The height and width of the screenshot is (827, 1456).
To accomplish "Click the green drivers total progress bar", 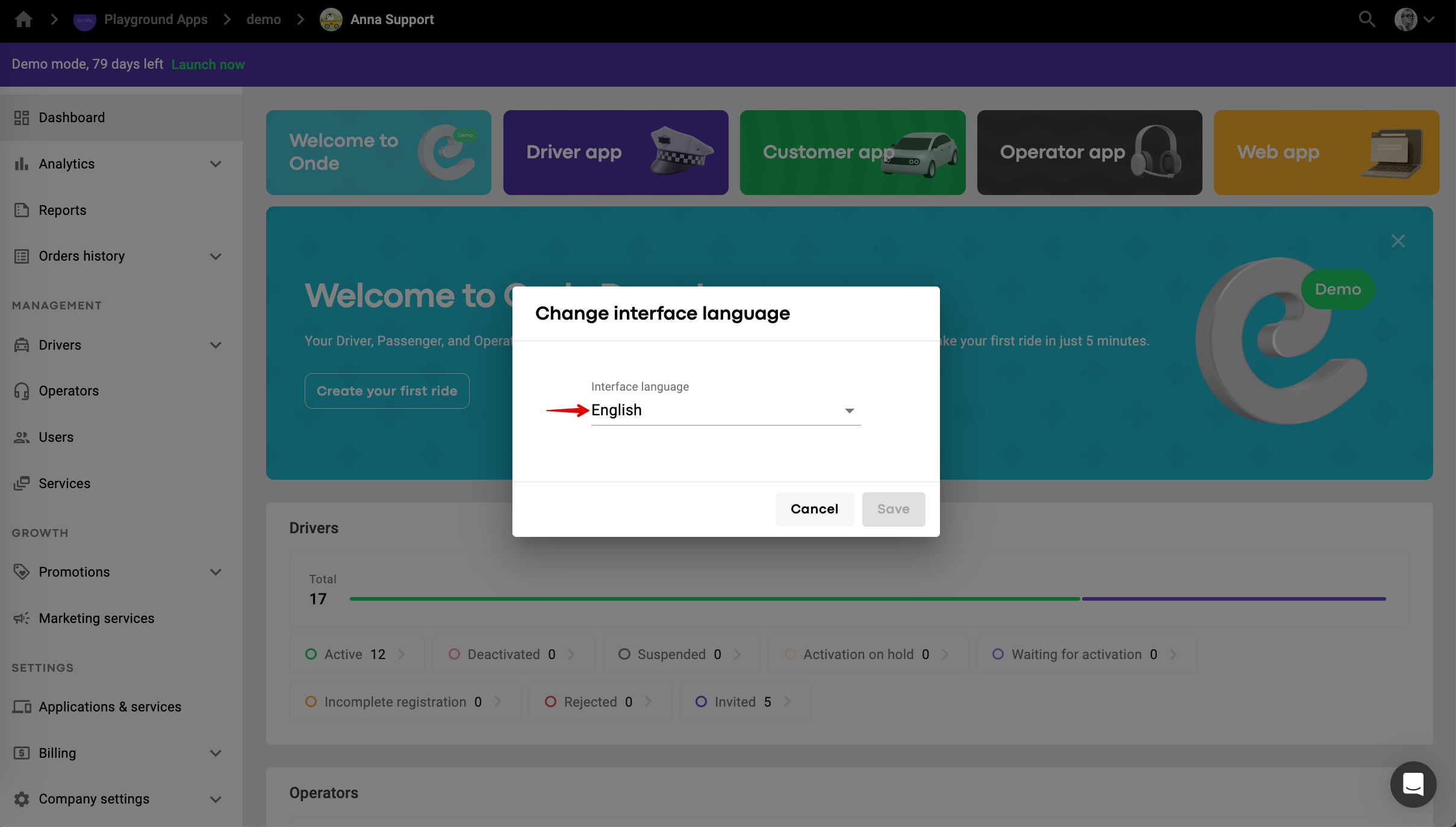I will (714, 598).
